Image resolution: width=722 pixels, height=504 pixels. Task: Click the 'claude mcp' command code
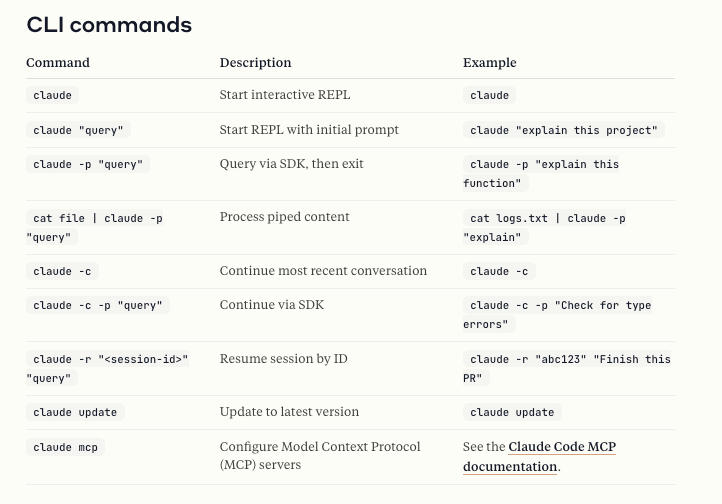coord(65,447)
